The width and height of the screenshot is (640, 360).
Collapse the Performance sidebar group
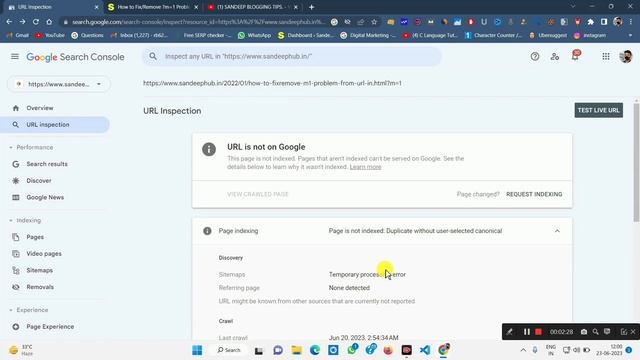[x=11, y=147]
